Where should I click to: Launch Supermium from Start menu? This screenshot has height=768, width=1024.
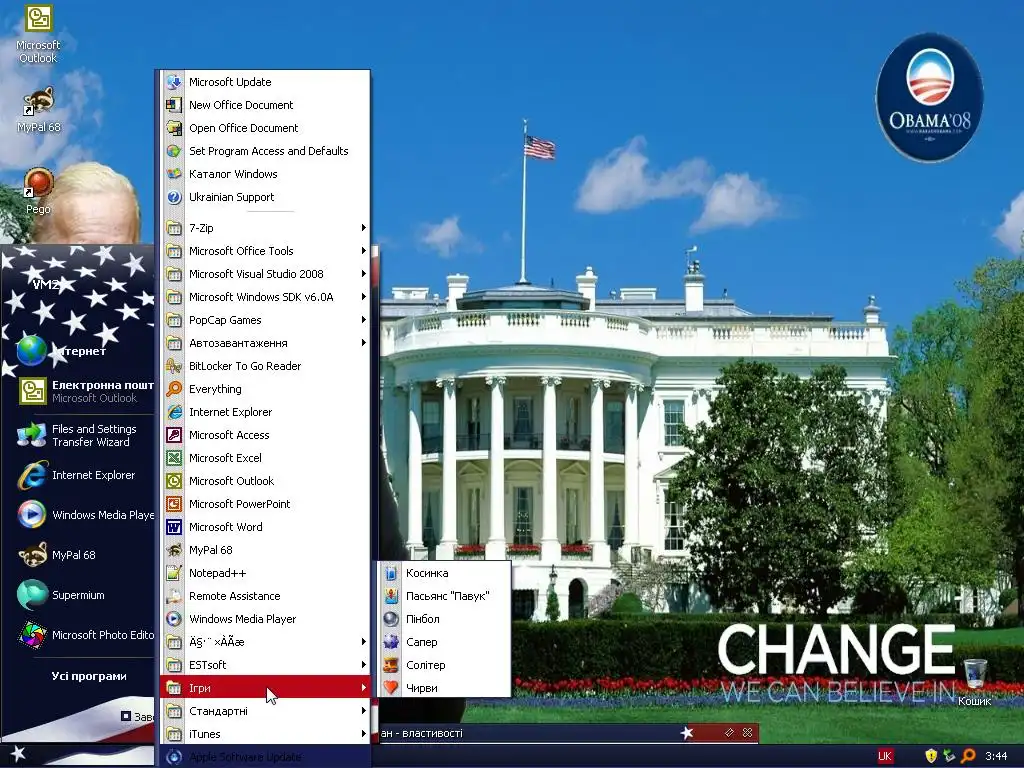coord(78,595)
